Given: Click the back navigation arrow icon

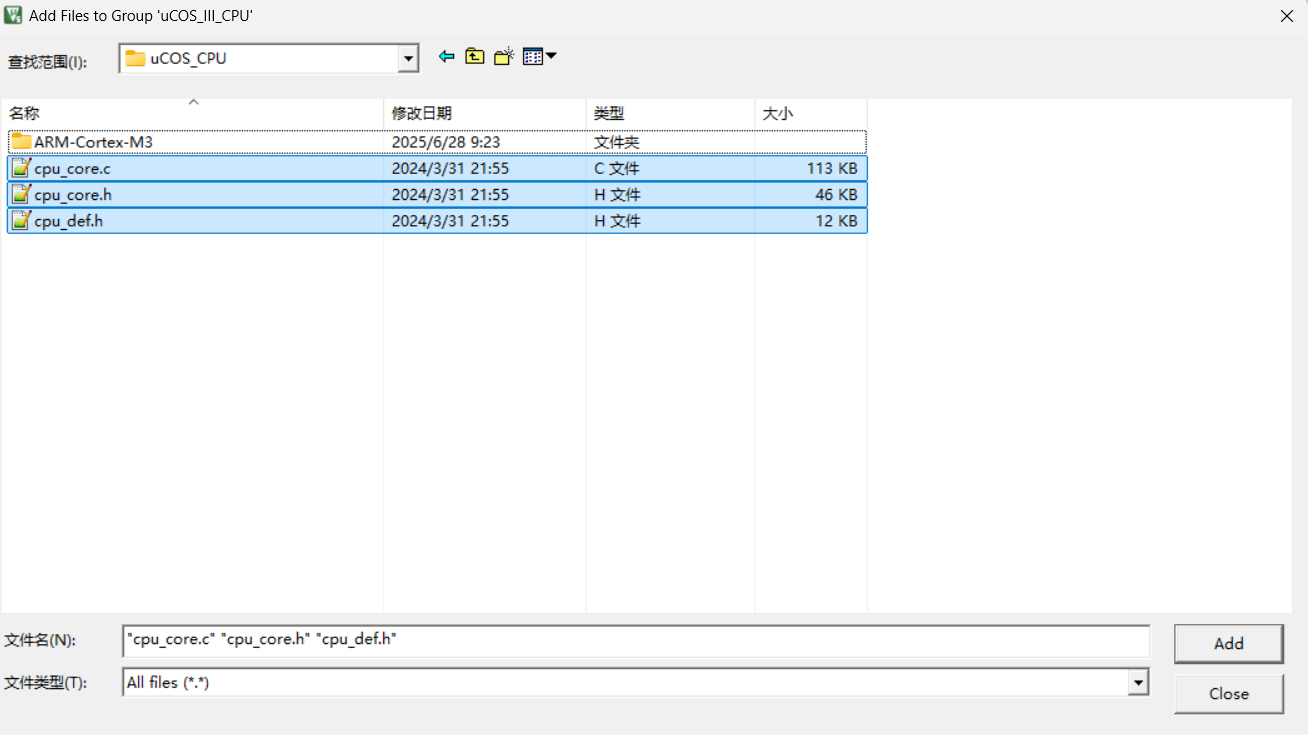Looking at the screenshot, I should 446,57.
